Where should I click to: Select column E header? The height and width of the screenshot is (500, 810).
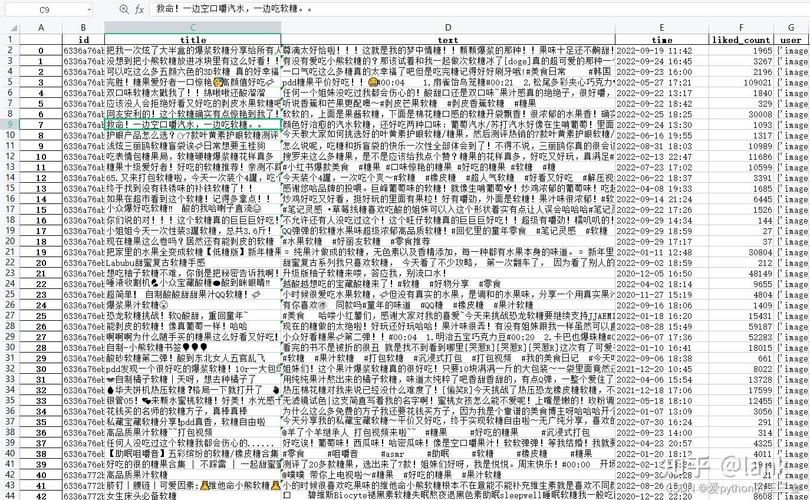coord(662,28)
